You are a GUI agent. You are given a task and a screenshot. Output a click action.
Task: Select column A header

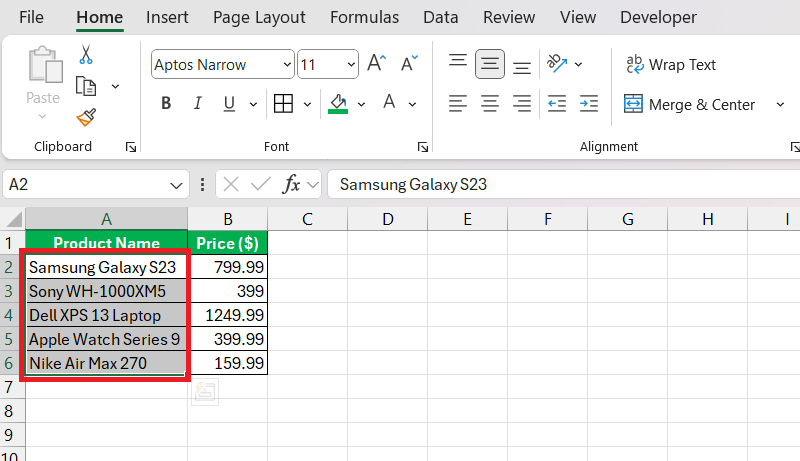tap(107, 219)
